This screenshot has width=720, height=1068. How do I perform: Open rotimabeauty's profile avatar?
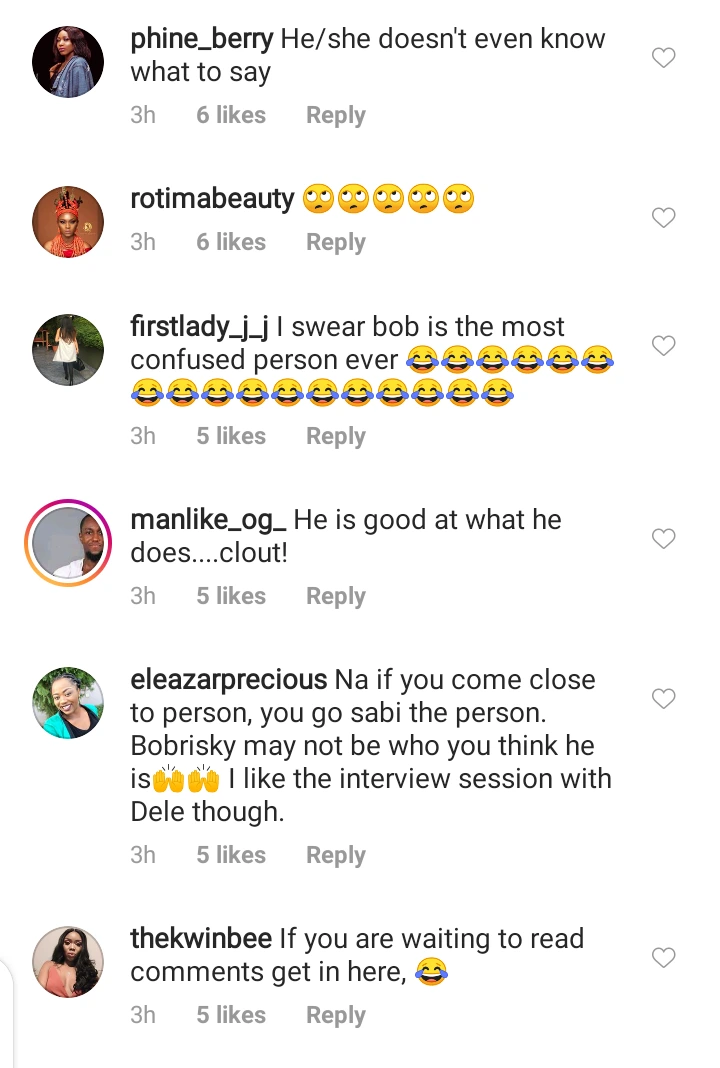68,221
